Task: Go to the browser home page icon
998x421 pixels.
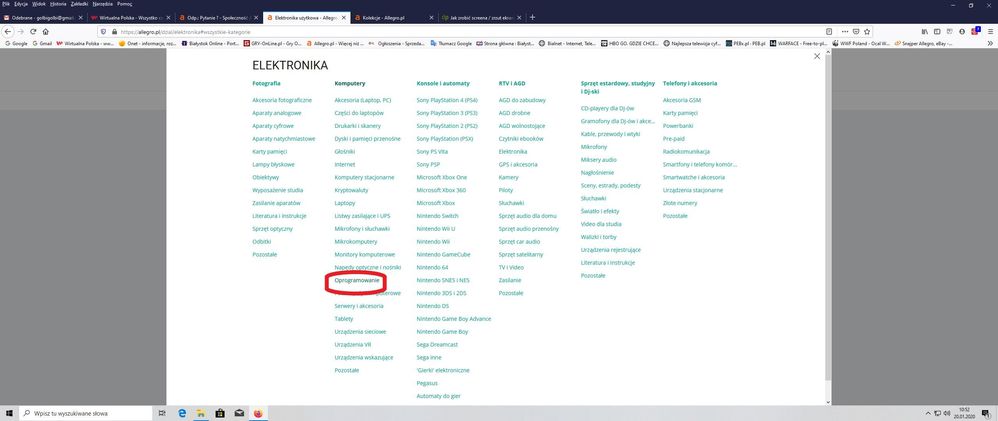Action: pos(47,31)
